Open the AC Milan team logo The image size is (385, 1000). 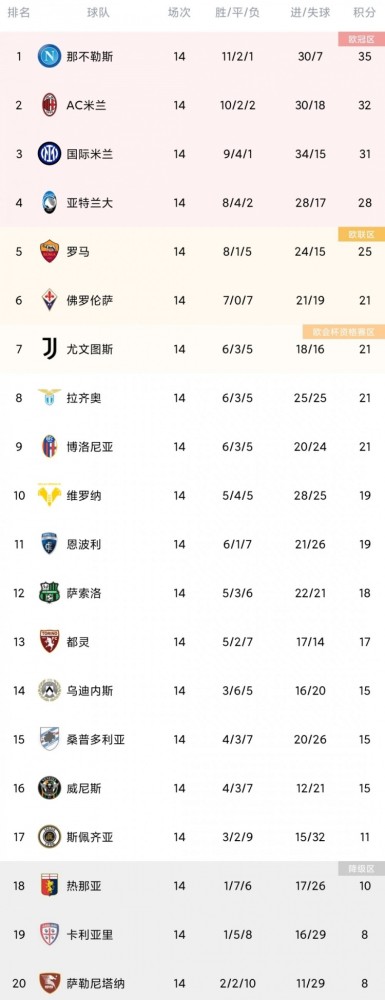pos(49,105)
